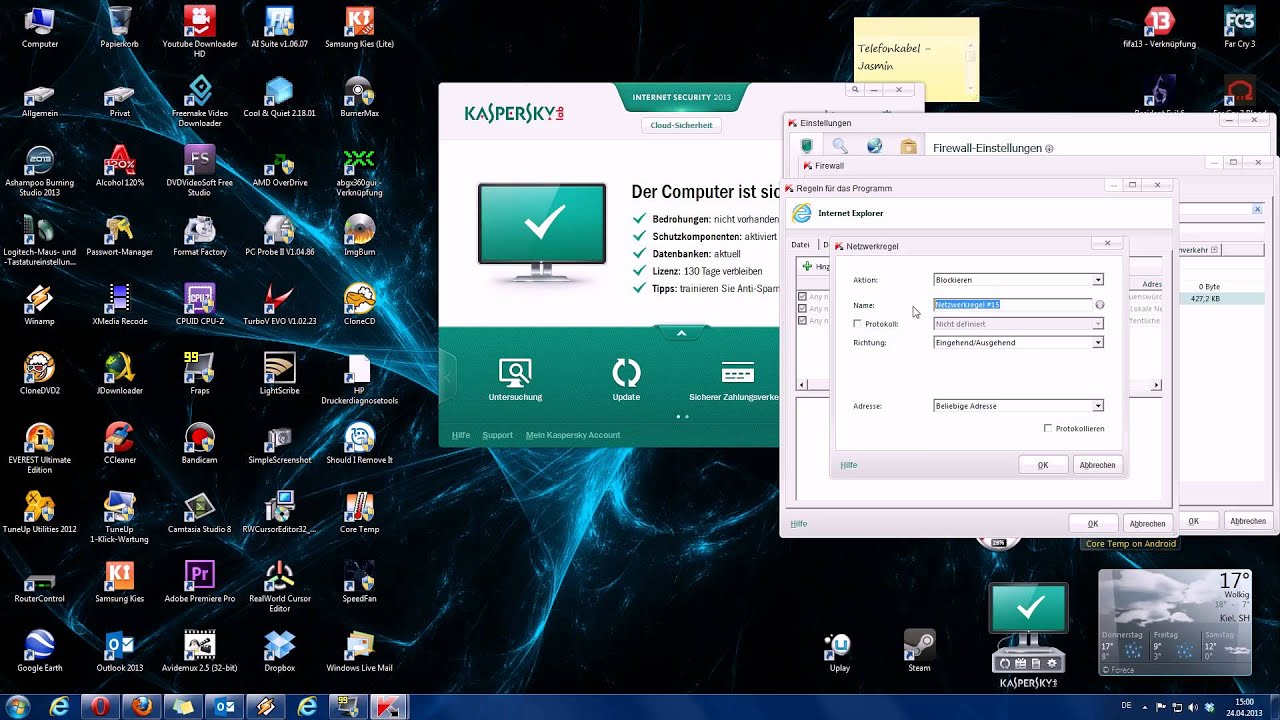Image resolution: width=1280 pixels, height=720 pixels.
Task: Open the Advanced settings box tab in Einstellungen
Action: [908, 147]
